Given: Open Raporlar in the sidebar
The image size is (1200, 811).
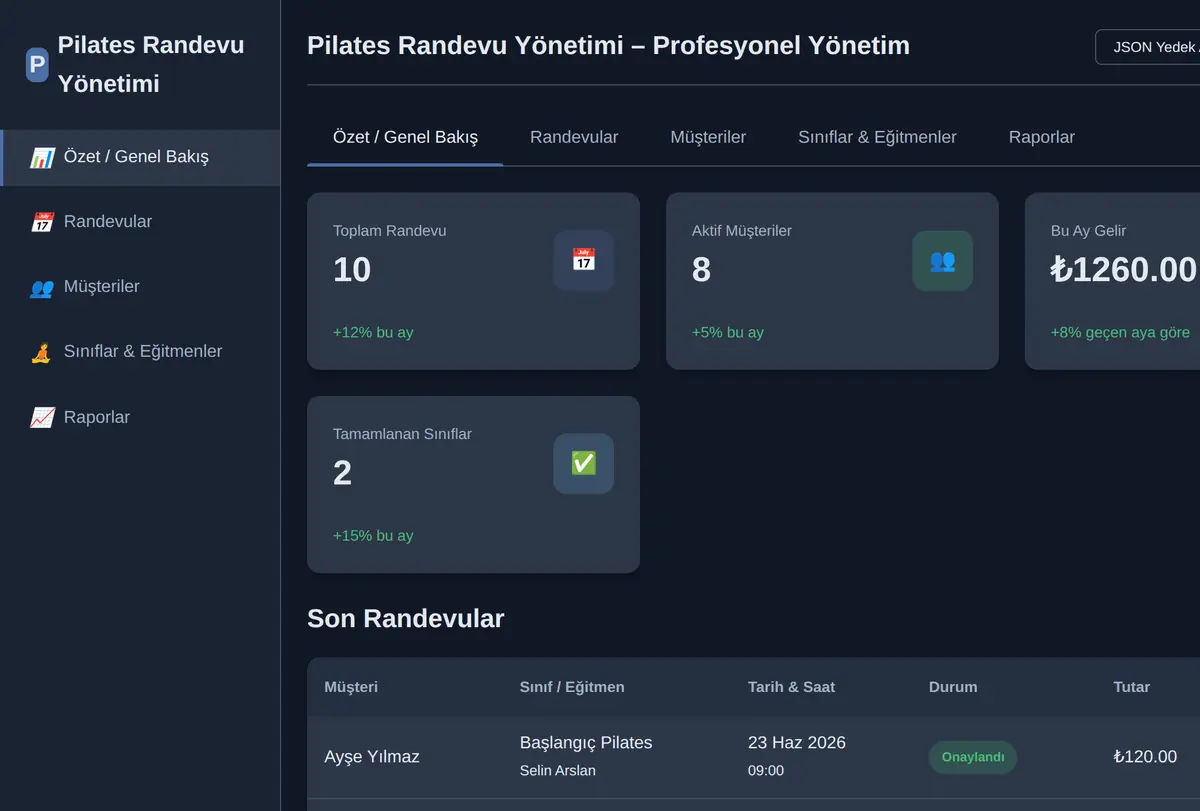Looking at the screenshot, I should point(141,418).
